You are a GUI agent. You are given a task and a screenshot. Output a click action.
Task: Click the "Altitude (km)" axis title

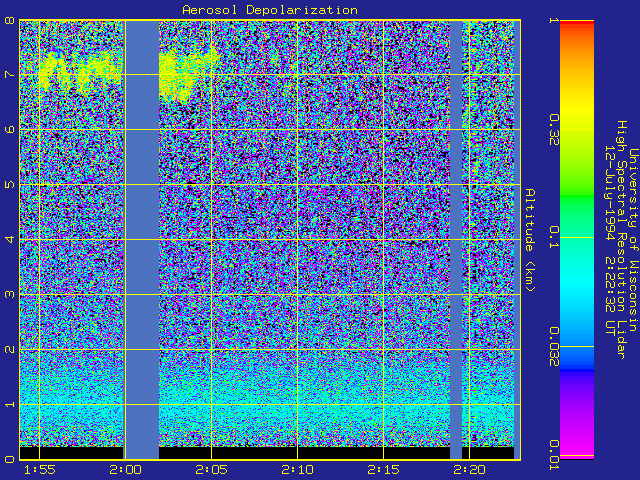click(530, 240)
